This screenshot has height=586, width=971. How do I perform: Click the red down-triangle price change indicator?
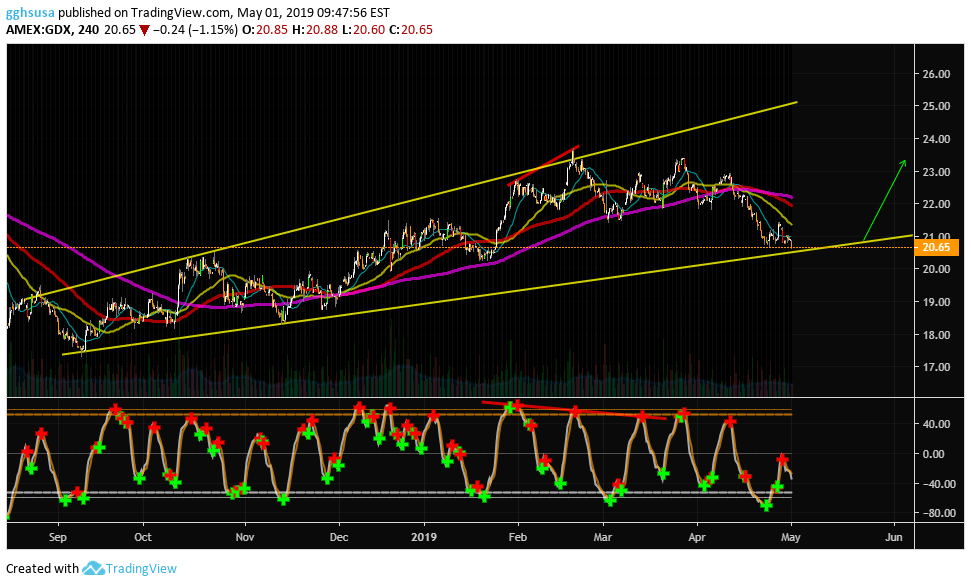click(144, 30)
